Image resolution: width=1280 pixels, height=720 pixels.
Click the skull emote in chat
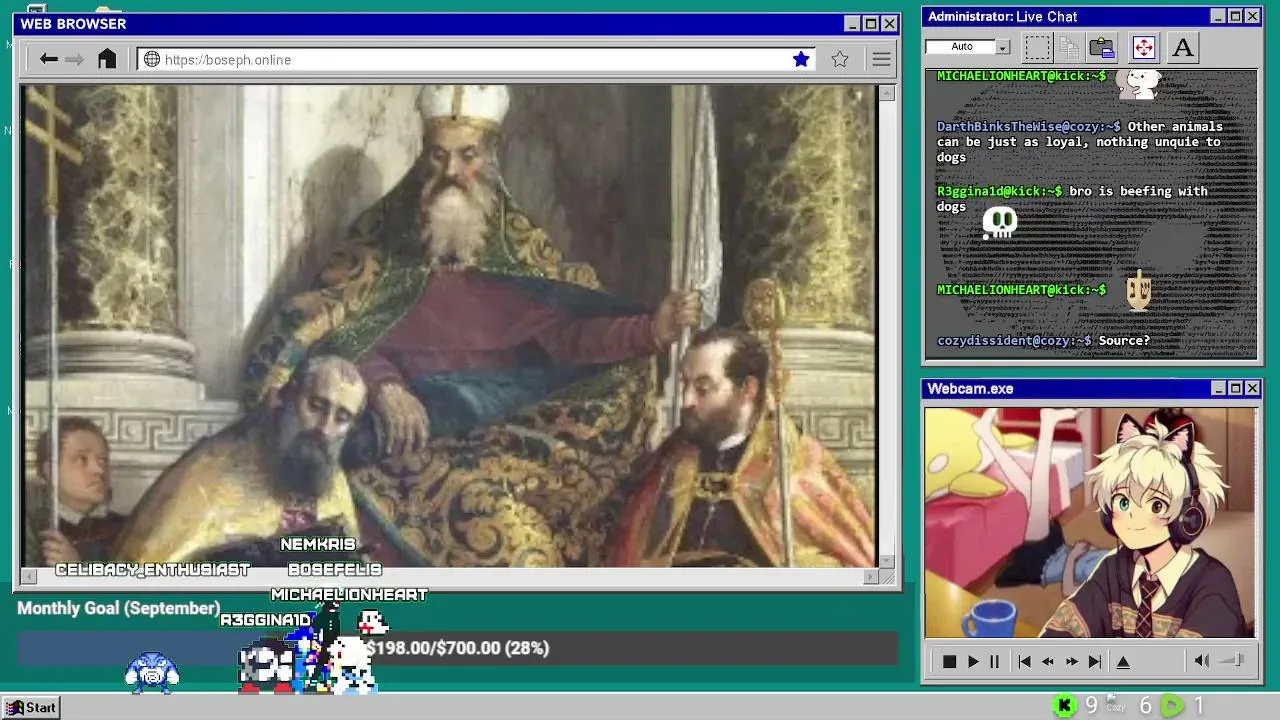coord(1000,223)
